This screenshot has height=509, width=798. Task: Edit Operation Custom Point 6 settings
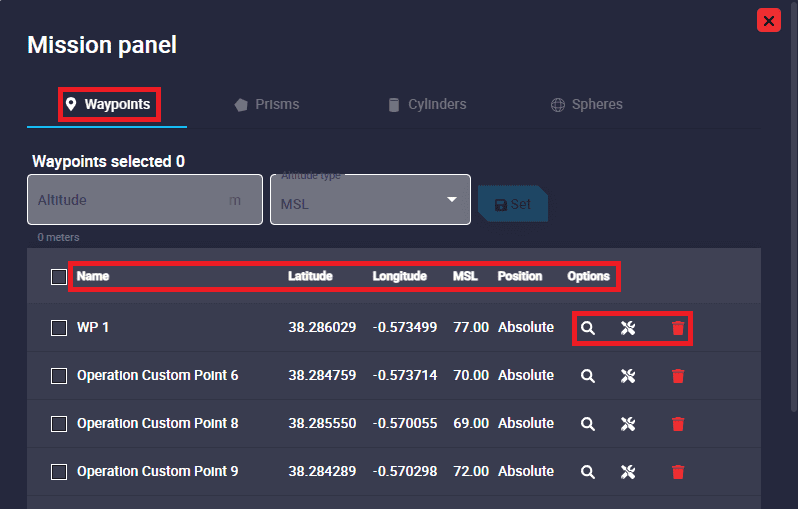coord(628,376)
